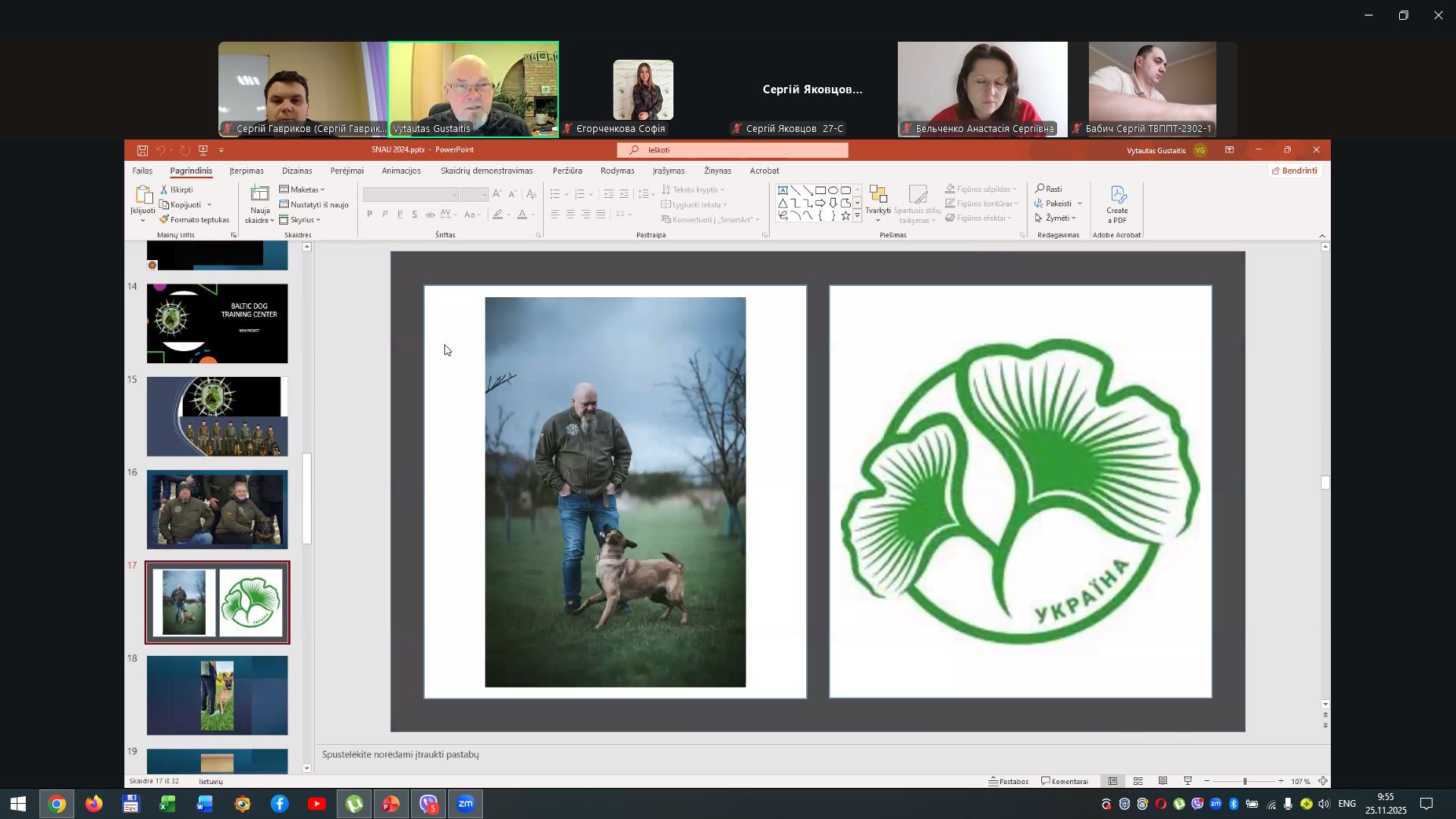
Task: Open the Įterpimas ribbon tab
Action: tap(246, 171)
